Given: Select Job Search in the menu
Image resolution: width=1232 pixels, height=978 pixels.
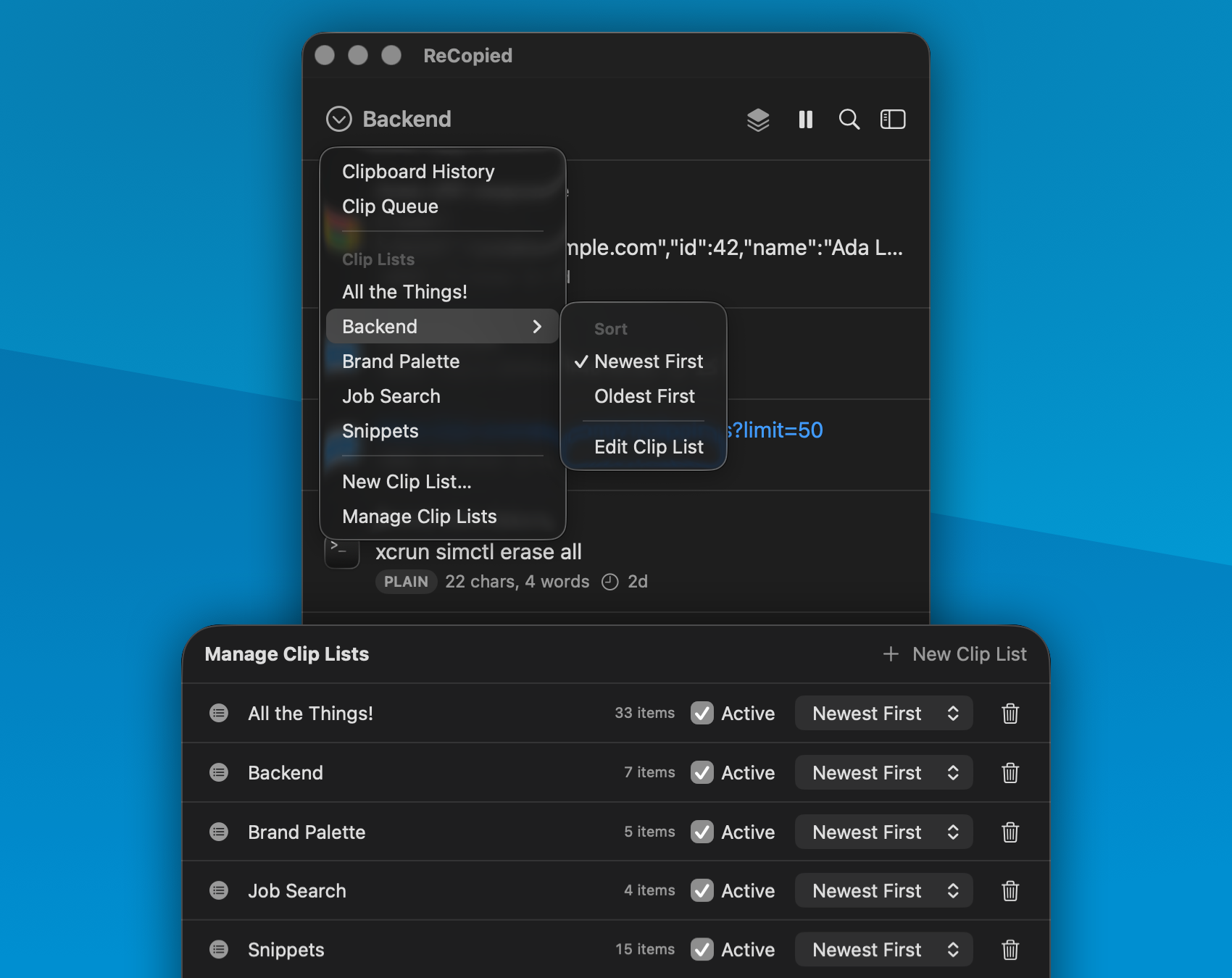Looking at the screenshot, I should 442,396.
